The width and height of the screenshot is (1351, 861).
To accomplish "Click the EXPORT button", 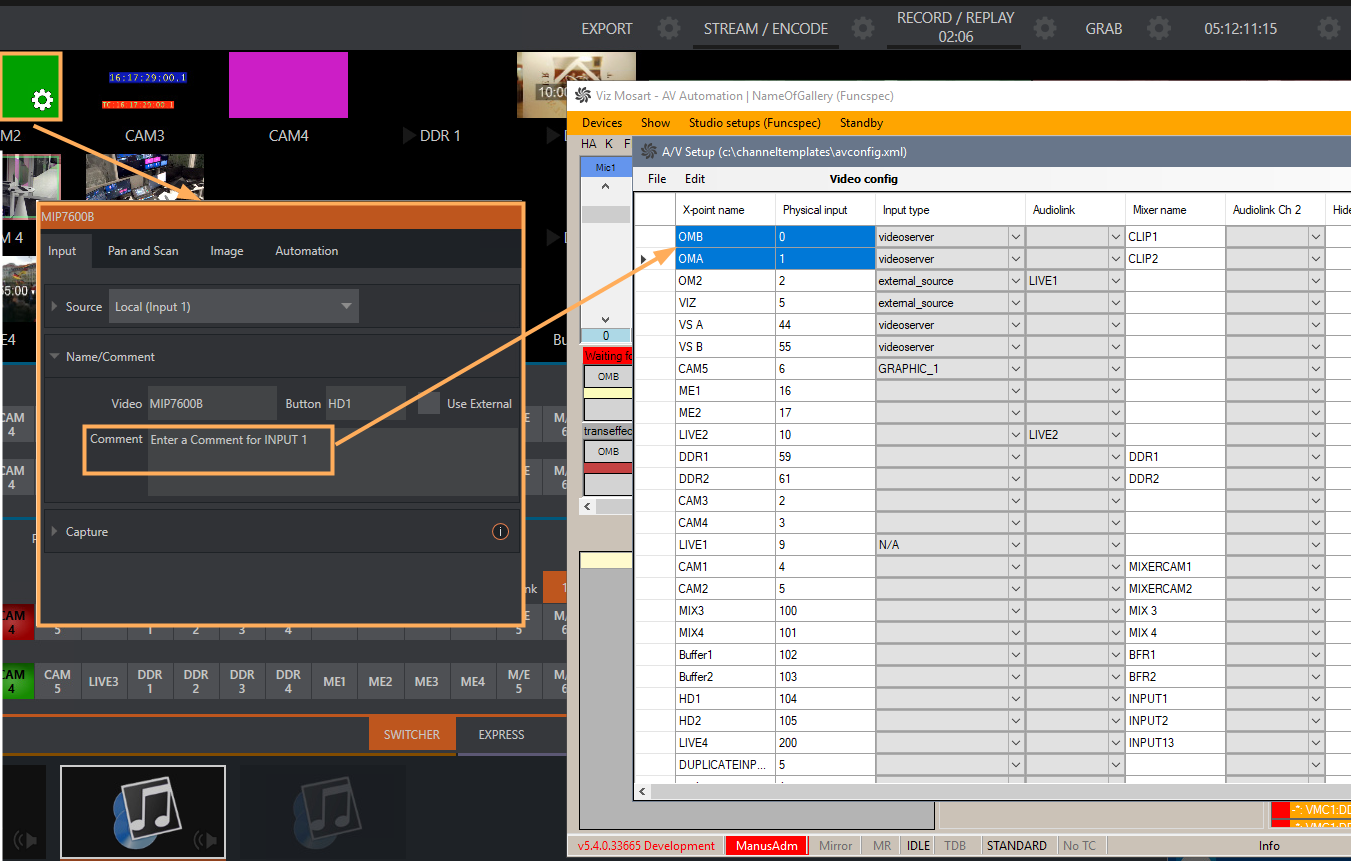I will 607,29.
